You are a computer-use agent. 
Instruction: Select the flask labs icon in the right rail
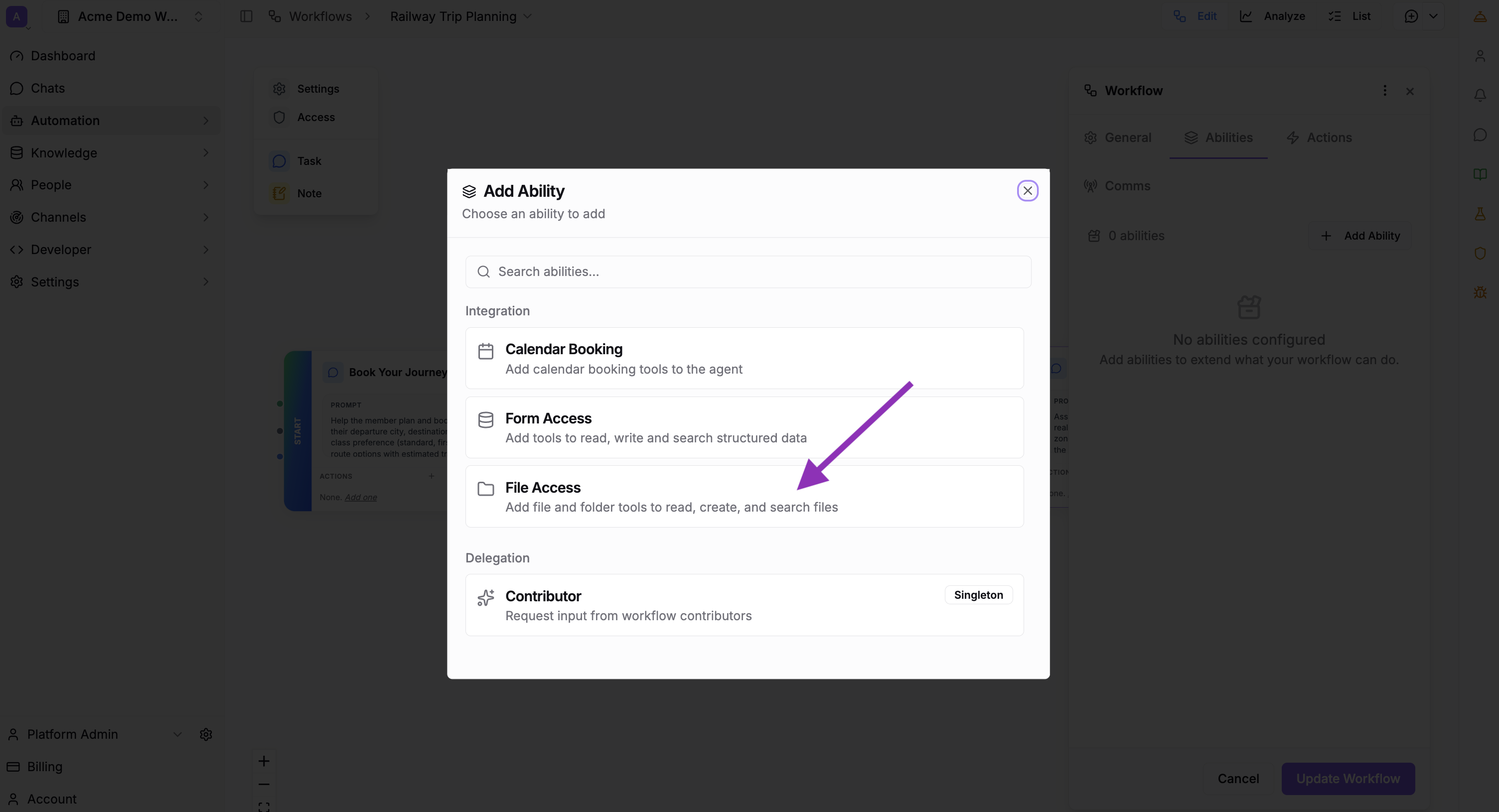1481,214
